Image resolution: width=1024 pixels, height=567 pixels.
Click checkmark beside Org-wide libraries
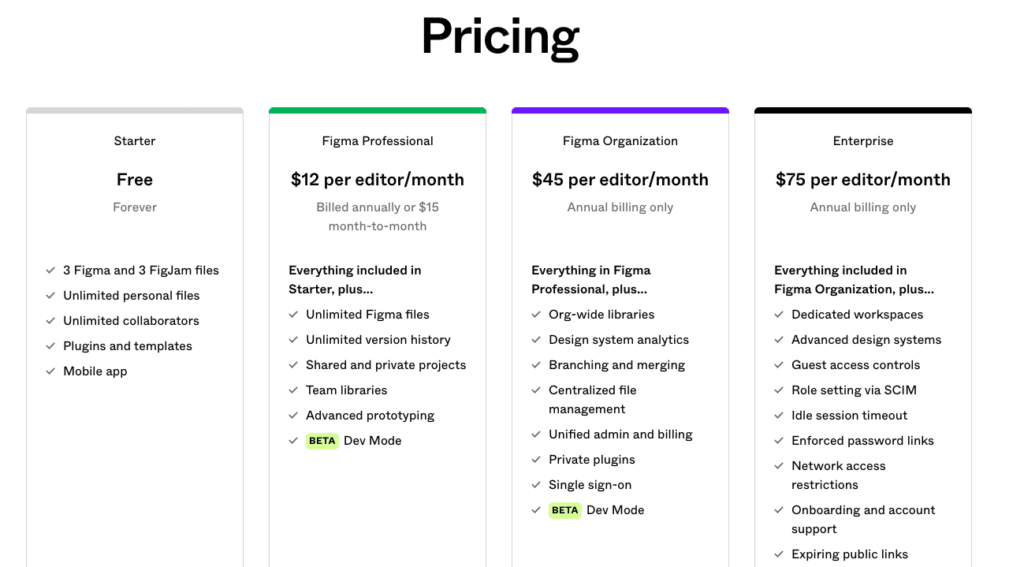click(536, 315)
